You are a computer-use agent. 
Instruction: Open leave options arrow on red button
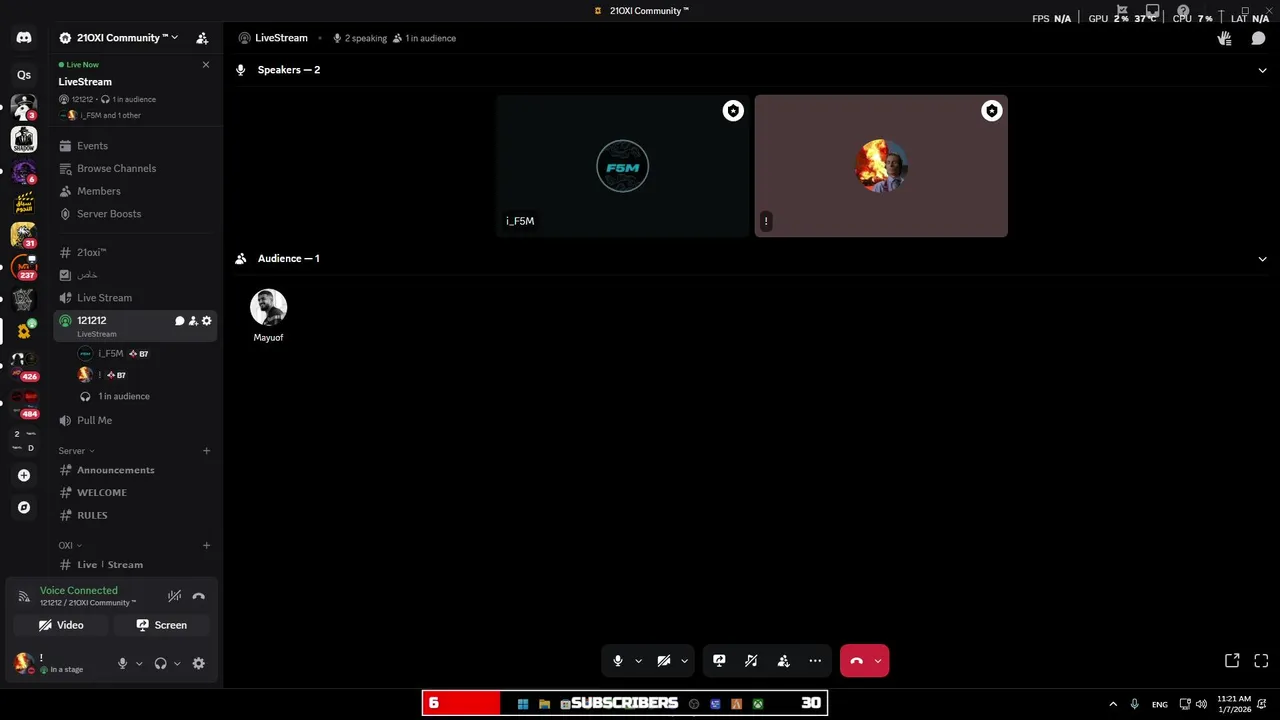coord(878,661)
